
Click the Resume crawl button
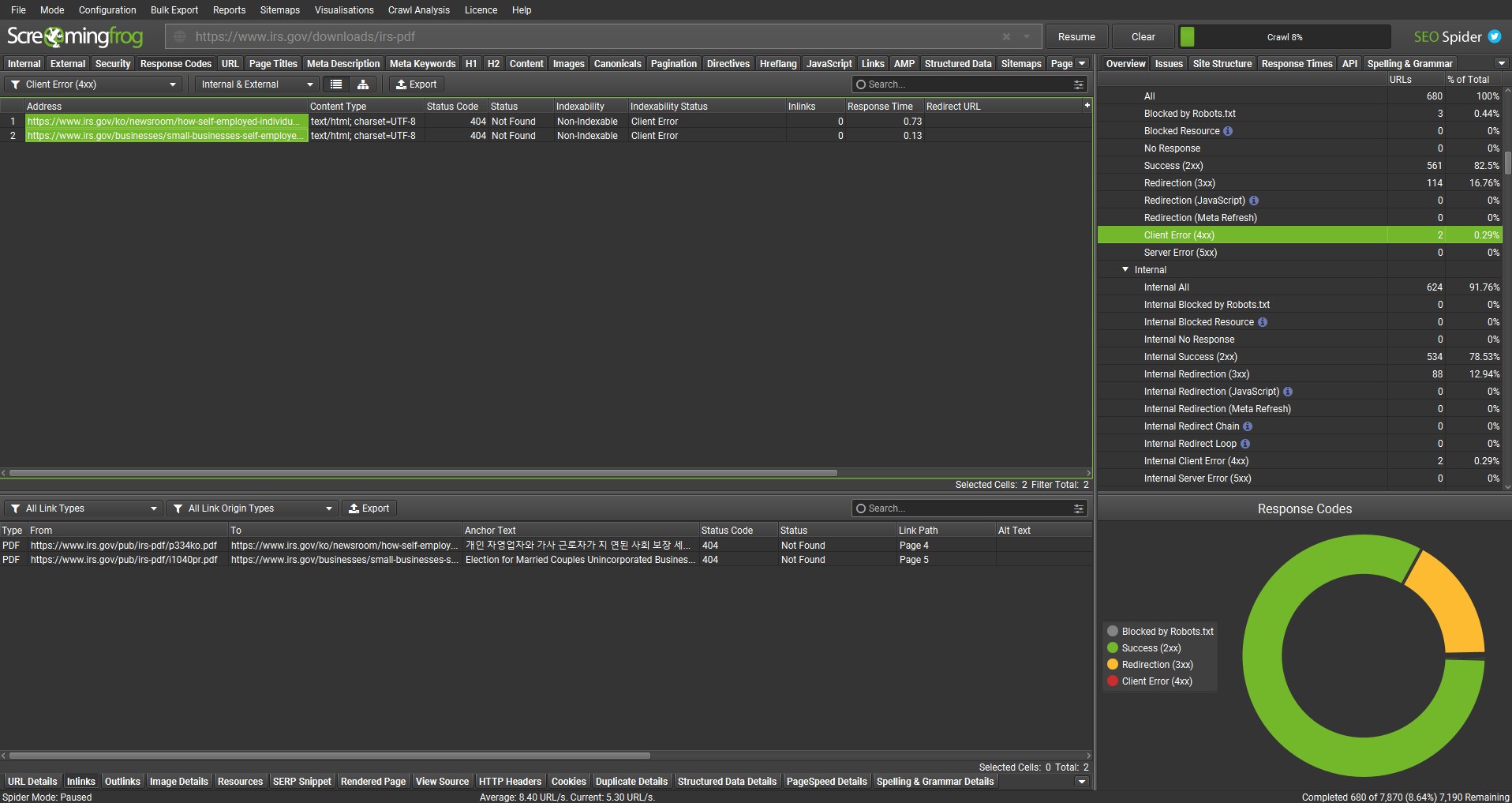(x=1076, y=36)
